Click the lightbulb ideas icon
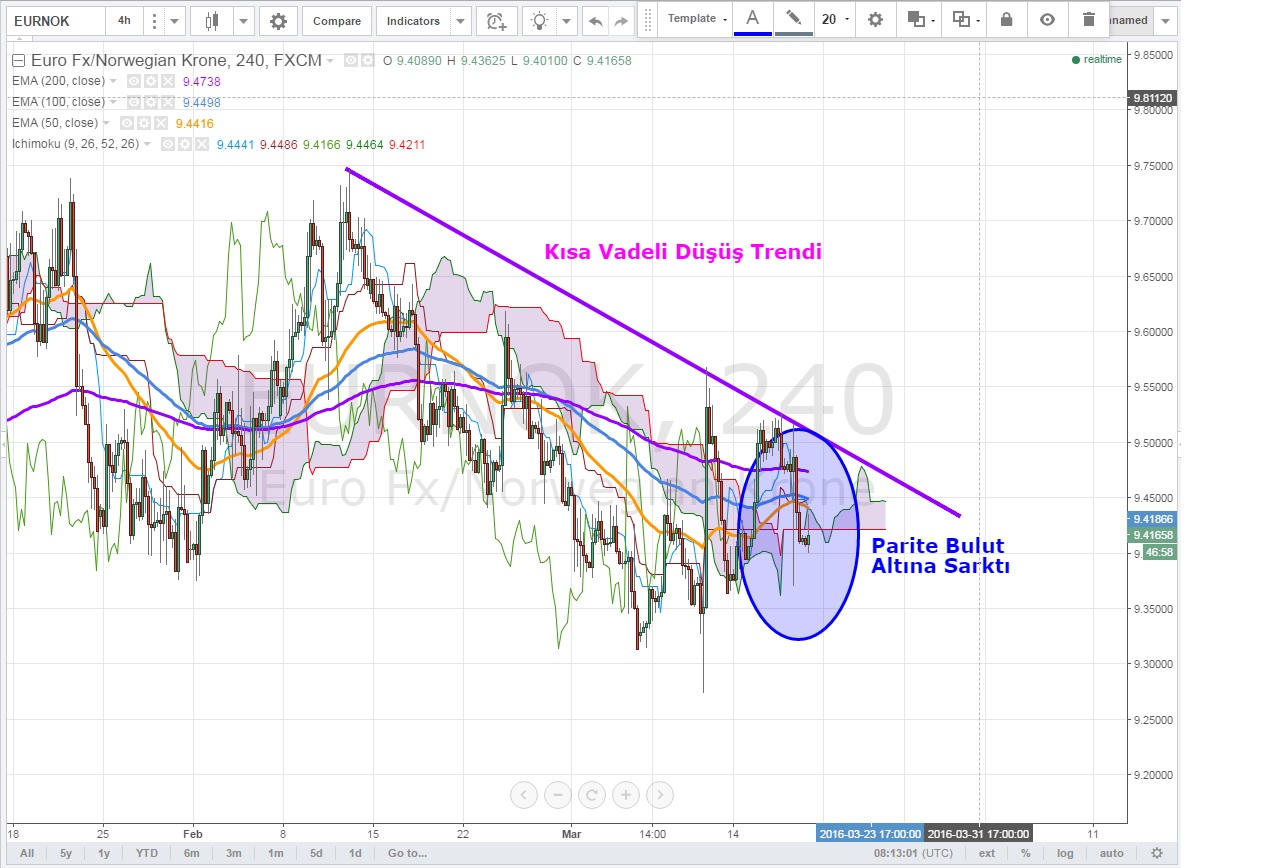 (540, 20)
